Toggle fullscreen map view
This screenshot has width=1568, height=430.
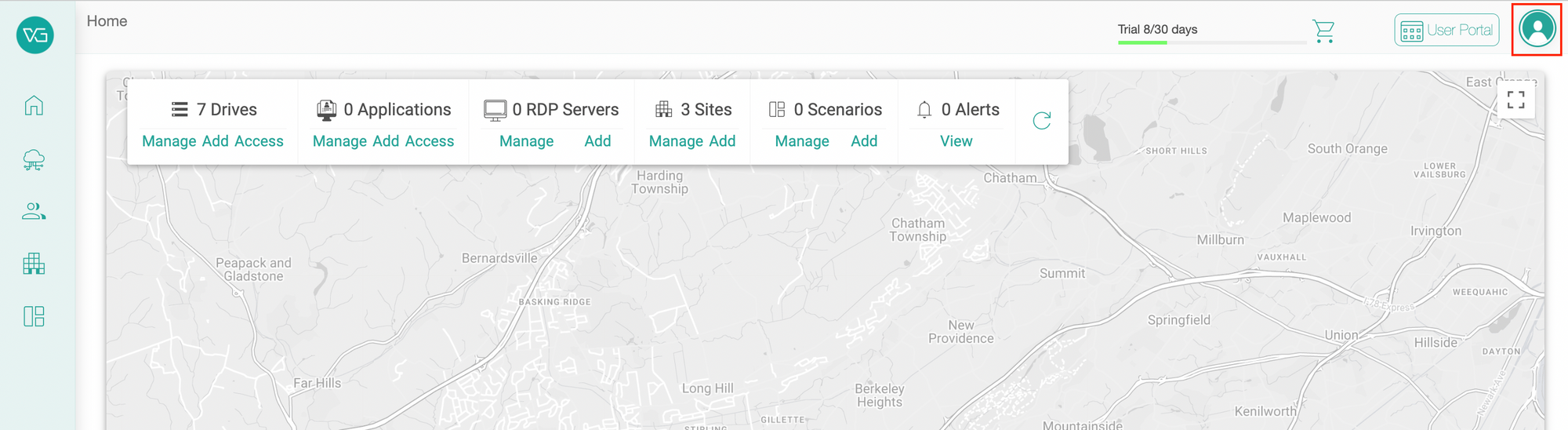point(1516,100)
